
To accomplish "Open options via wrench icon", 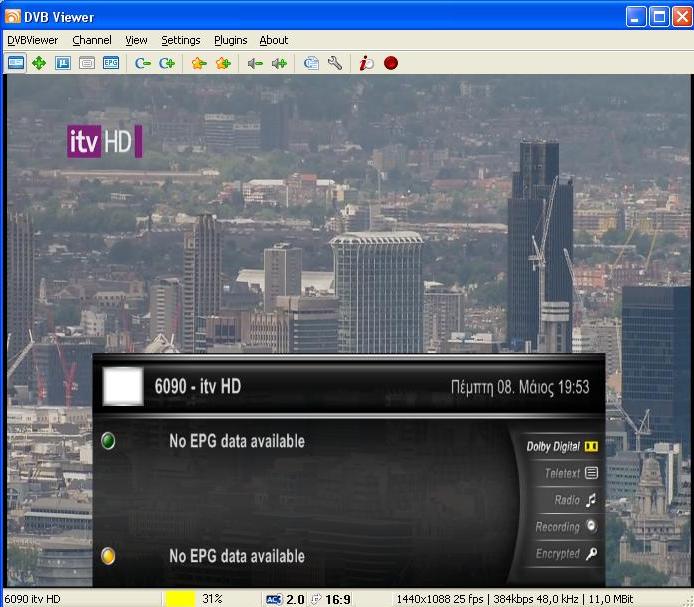I will click(335, 63).
